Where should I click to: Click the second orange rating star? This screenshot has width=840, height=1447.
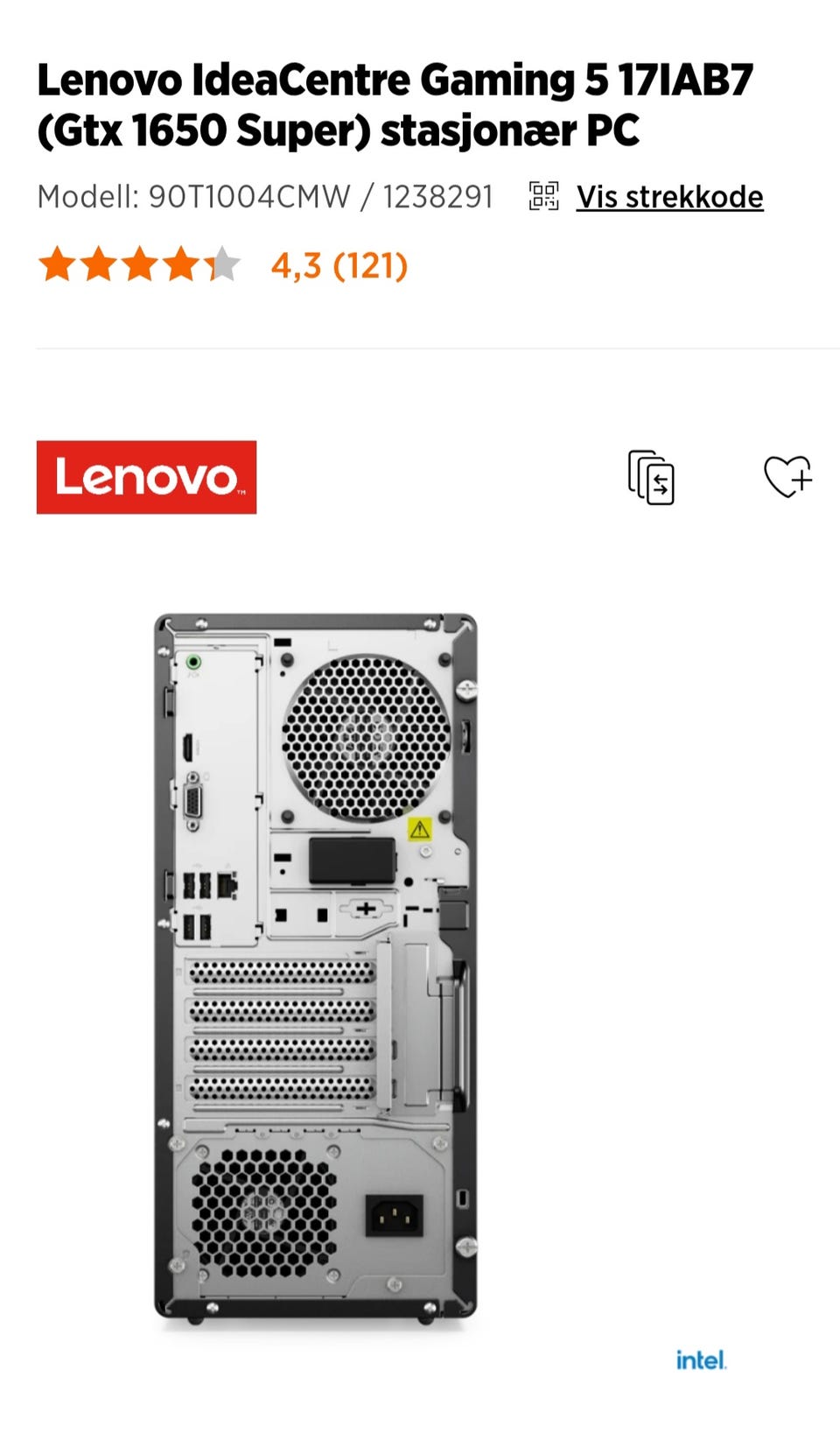(x=98, y=264)
